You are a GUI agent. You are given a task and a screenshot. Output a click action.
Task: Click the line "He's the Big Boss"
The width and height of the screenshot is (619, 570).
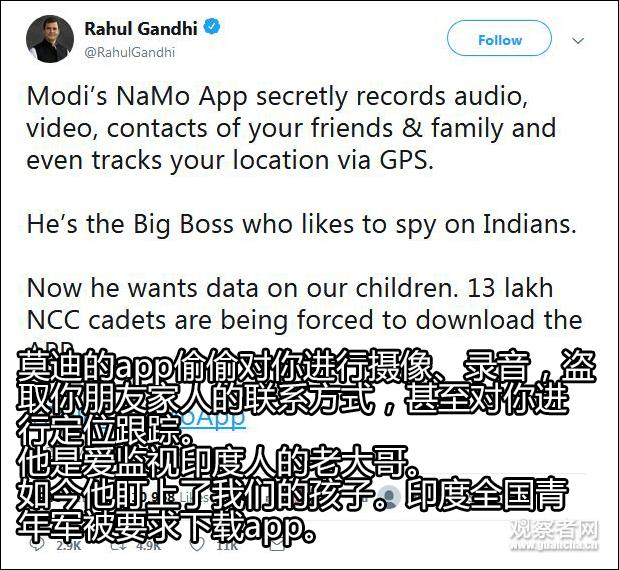click(x=301, y=224)
